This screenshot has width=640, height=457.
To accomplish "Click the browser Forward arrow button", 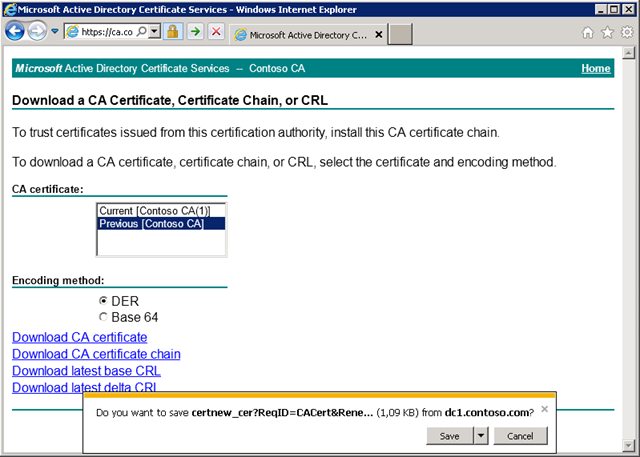I will 37,31.
